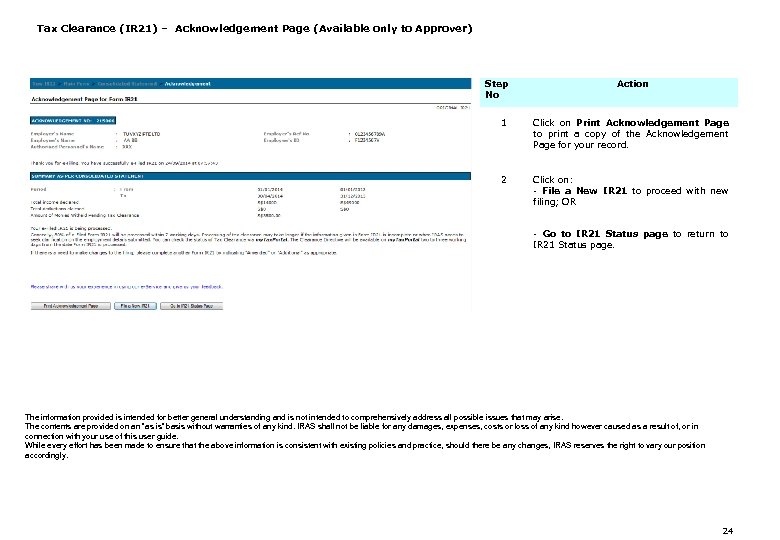The height and width of the screenshot is (540, 780).
Task: Click the Total Income Declared row label
Action: 55,202
